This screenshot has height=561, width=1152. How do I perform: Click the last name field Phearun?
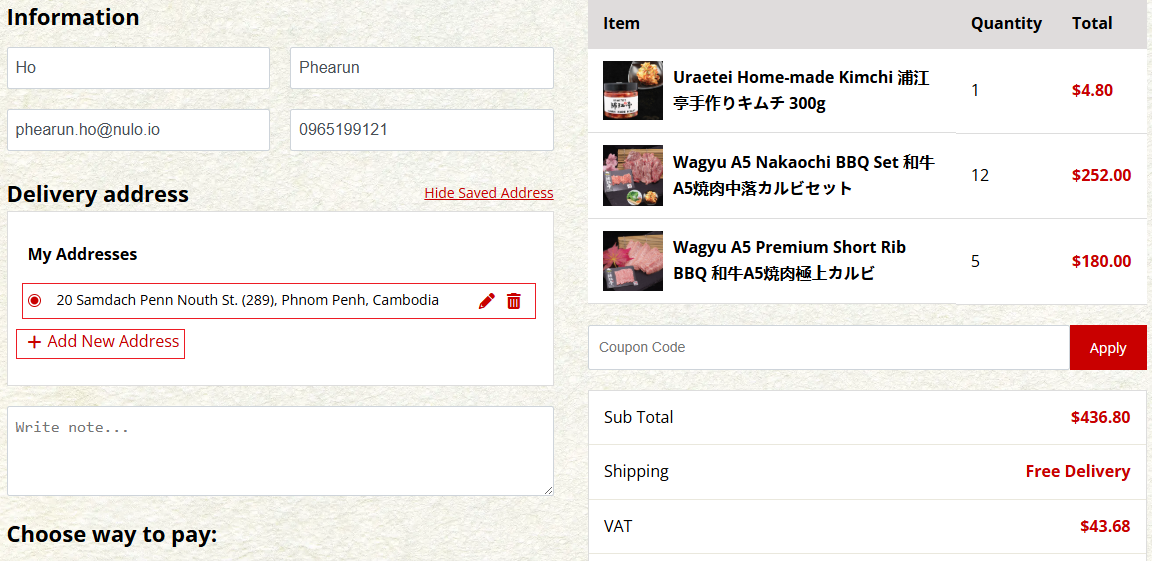[422, 68]
